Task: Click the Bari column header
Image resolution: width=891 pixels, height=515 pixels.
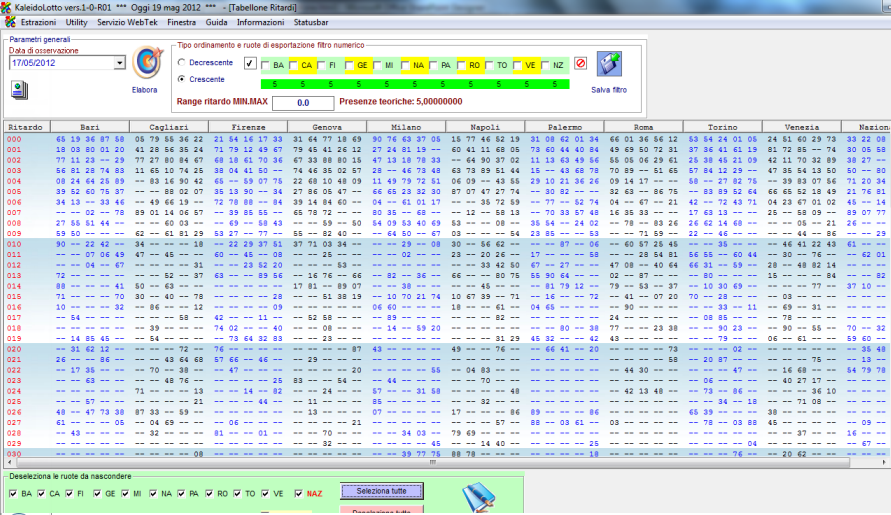Action: 90,127
